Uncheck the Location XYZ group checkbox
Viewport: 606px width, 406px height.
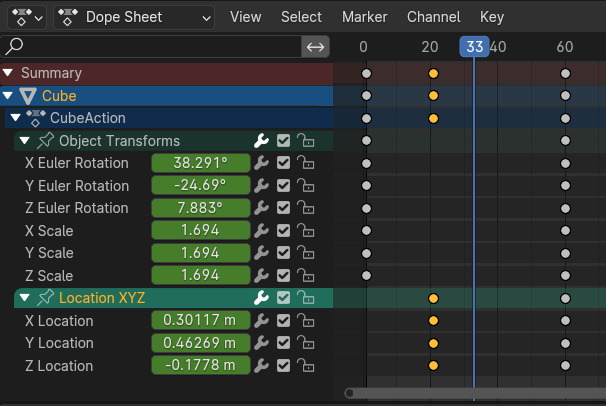283,298
